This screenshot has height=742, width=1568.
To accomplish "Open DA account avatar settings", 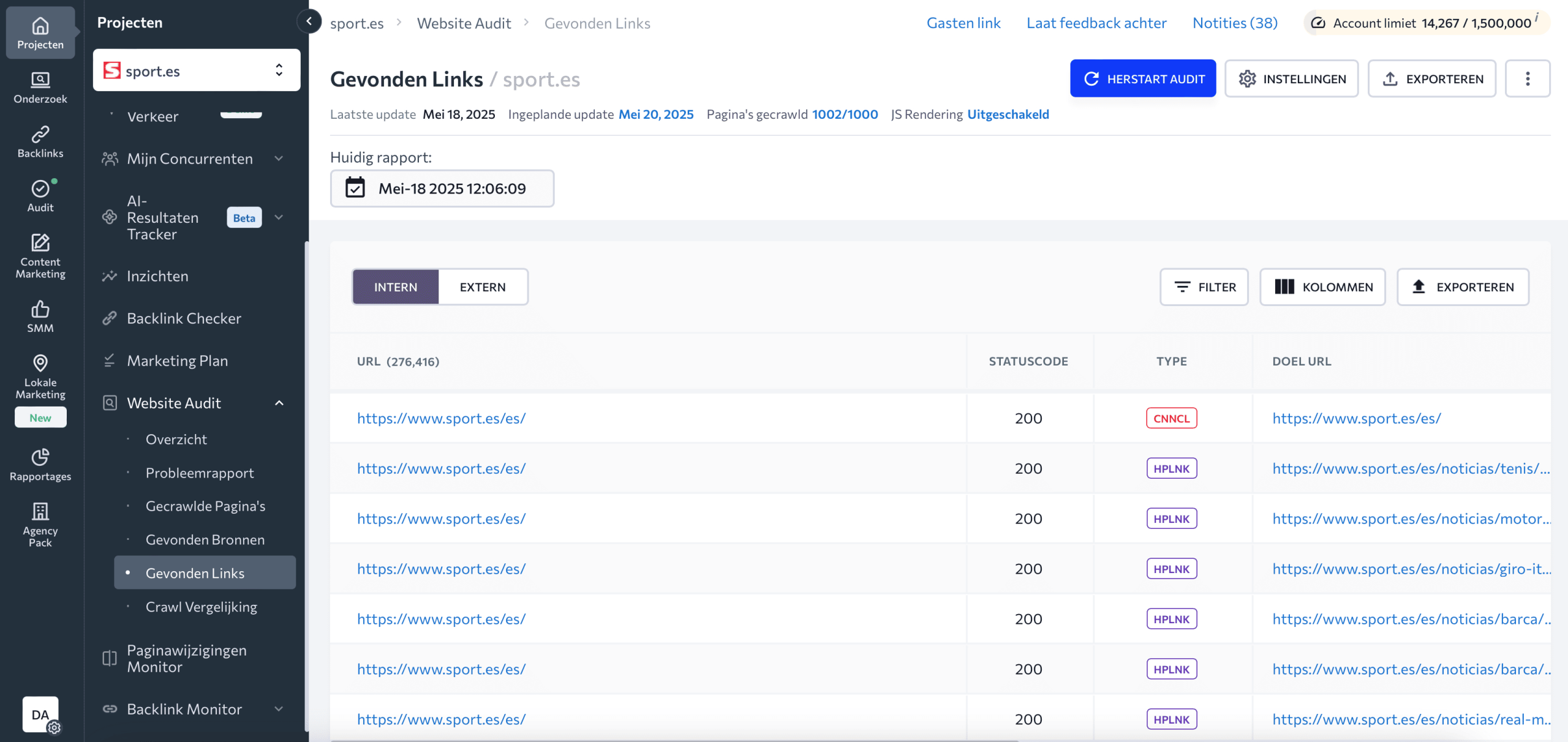I will pyautogui.click(x=40, y=714).
